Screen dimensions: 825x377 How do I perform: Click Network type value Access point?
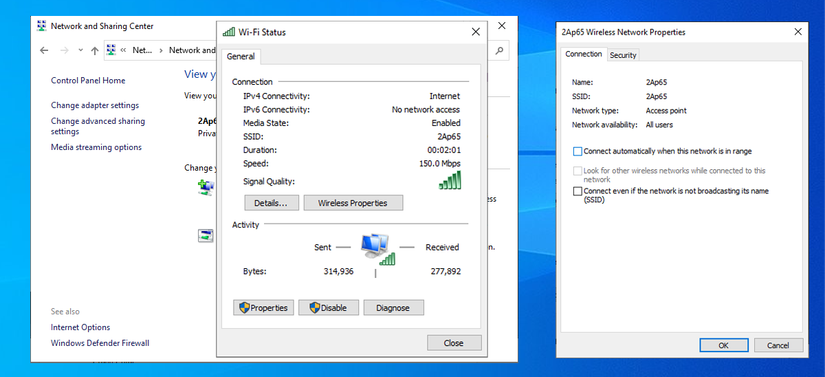[666, 111]
